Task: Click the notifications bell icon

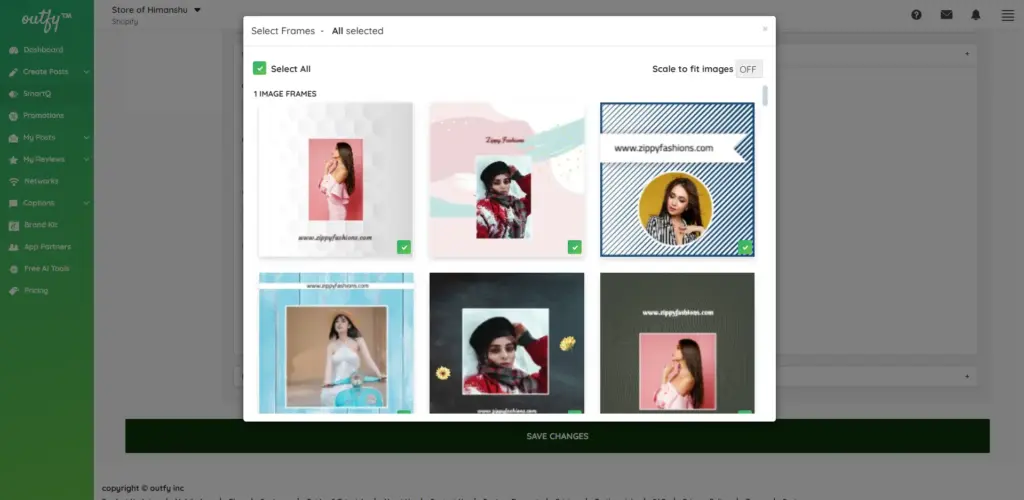Action: coord(976,15)
